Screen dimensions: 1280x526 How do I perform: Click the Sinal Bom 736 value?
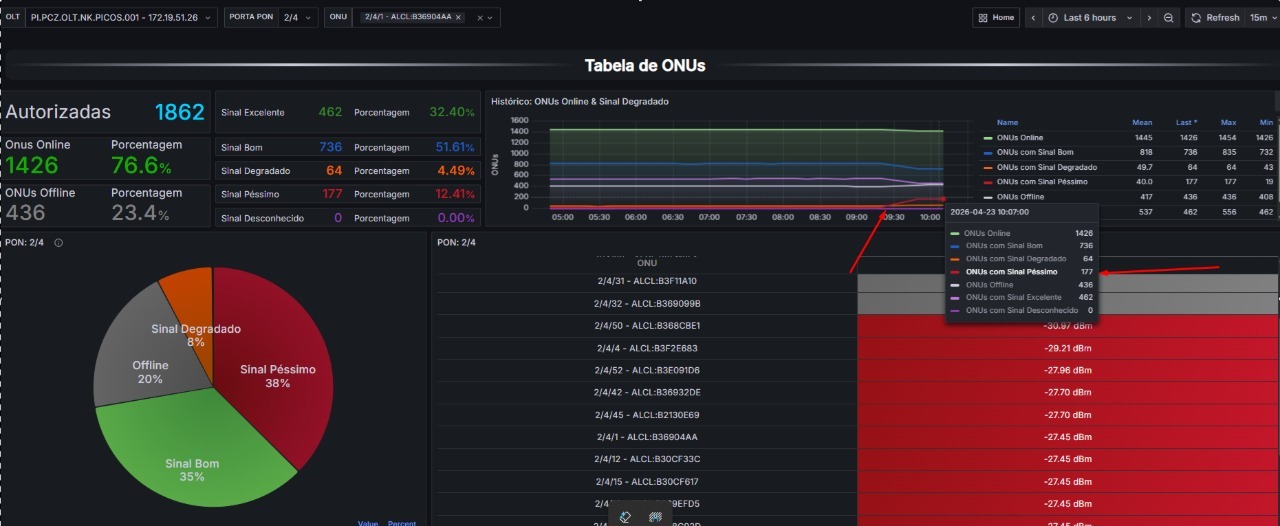[x=330, y=147]
